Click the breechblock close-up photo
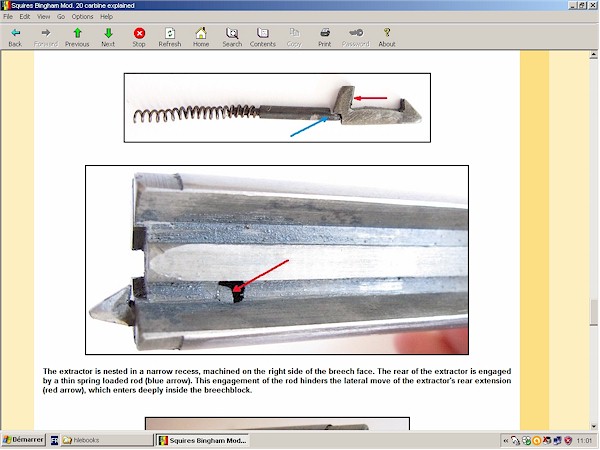The height and width of the screenshot is (450, 600). pos(277,260)
